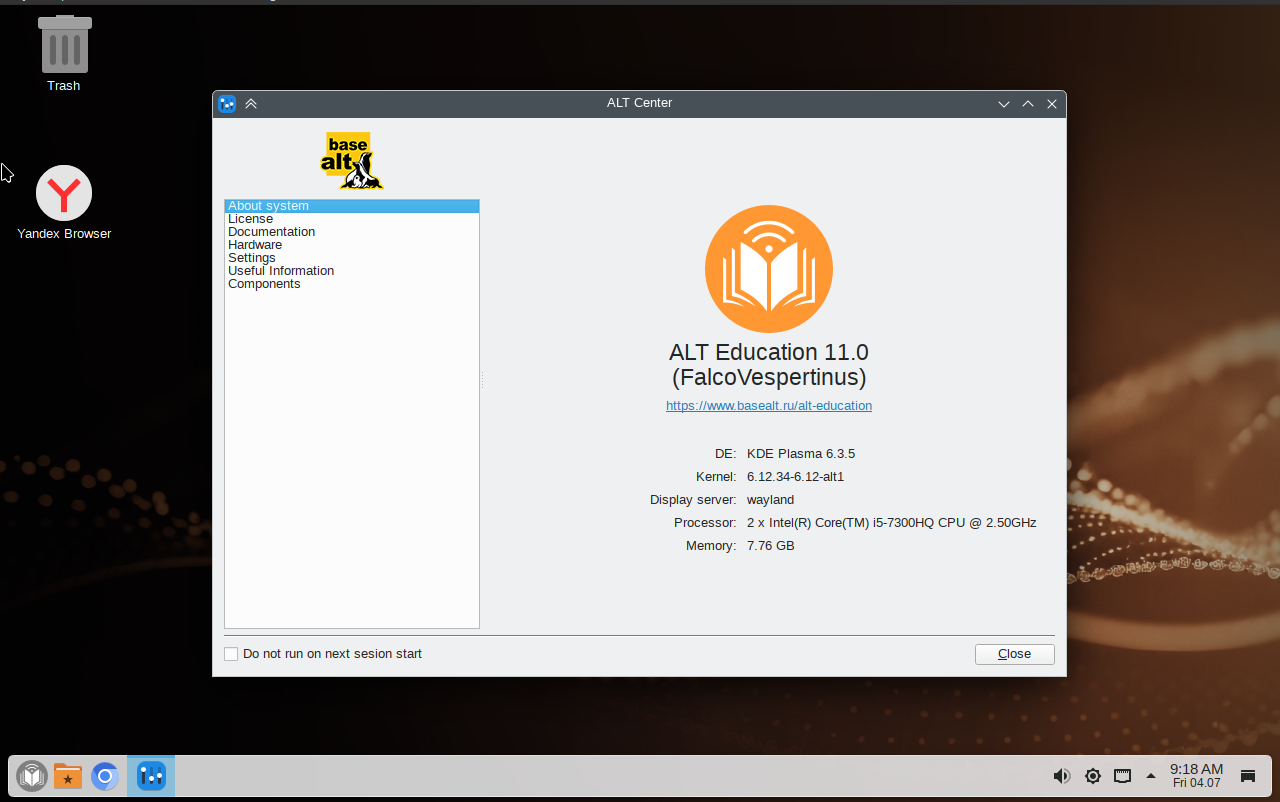This screenshot has height=802, width=1280.
Task: Click the ALT Center window menu icon
Action: click(x=227, y=103)
